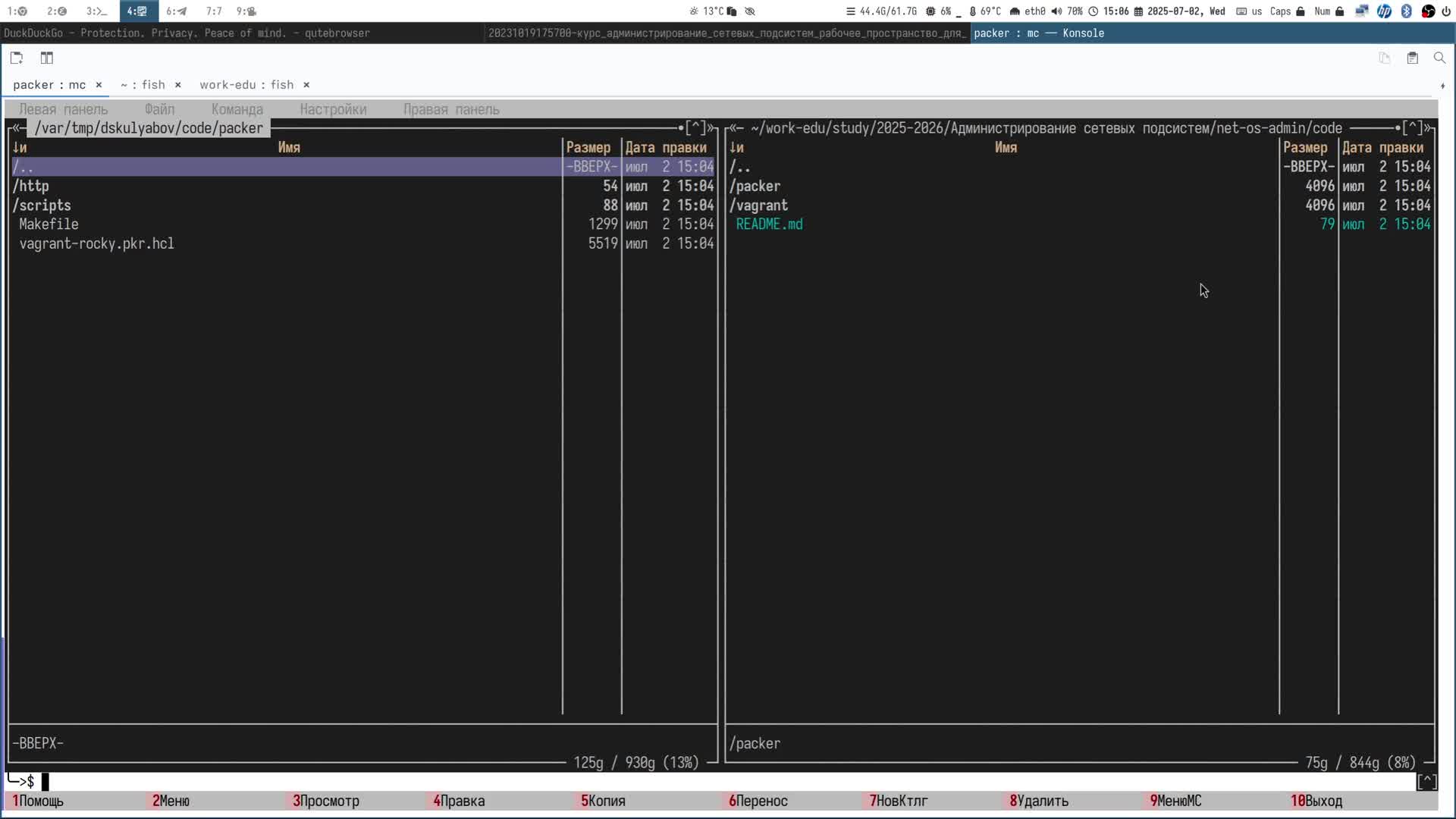Sort right panel by 'Дата правки' column
The height and width of the screenshot is (819, 1456).
coord(1383,148)
